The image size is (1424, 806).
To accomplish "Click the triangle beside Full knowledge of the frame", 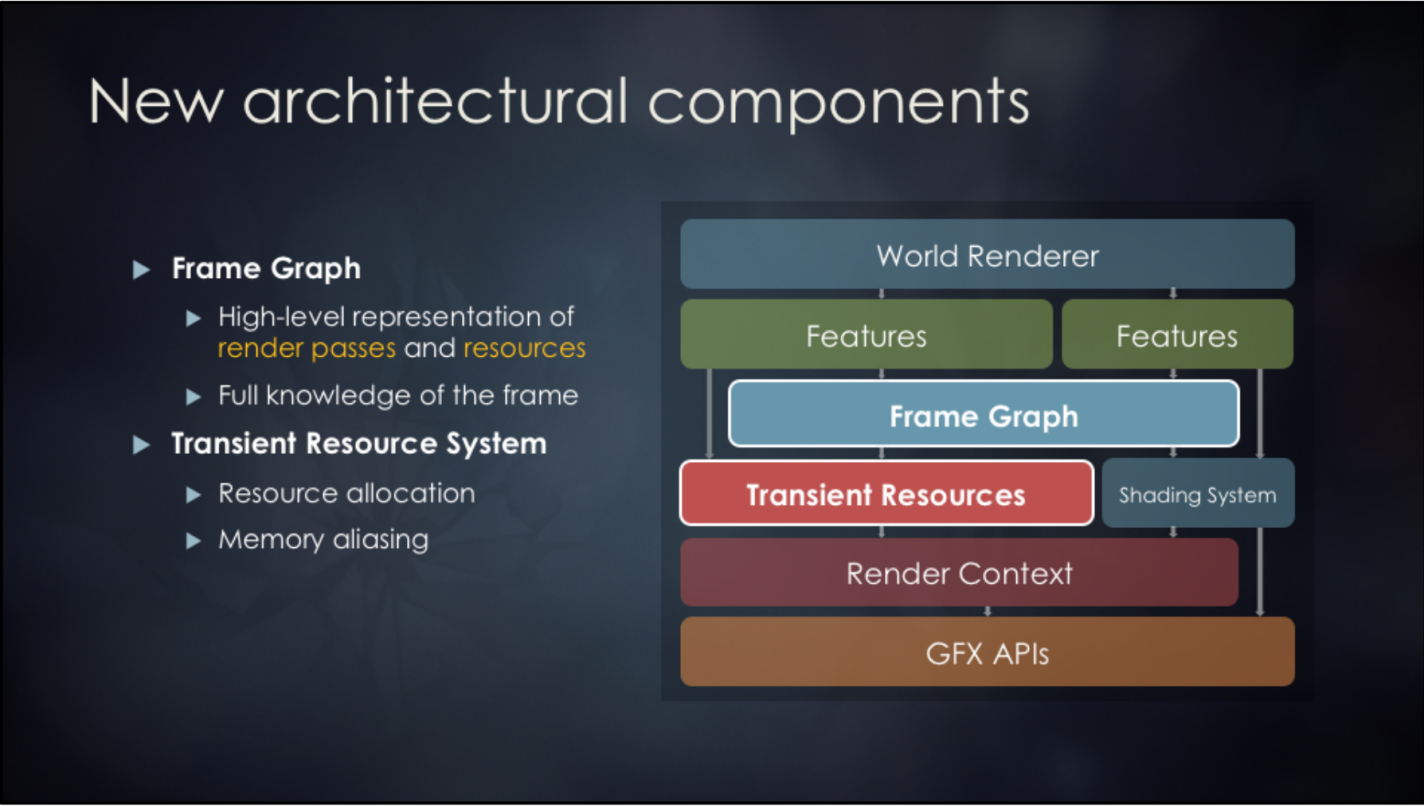I will [x=194, y=396].
